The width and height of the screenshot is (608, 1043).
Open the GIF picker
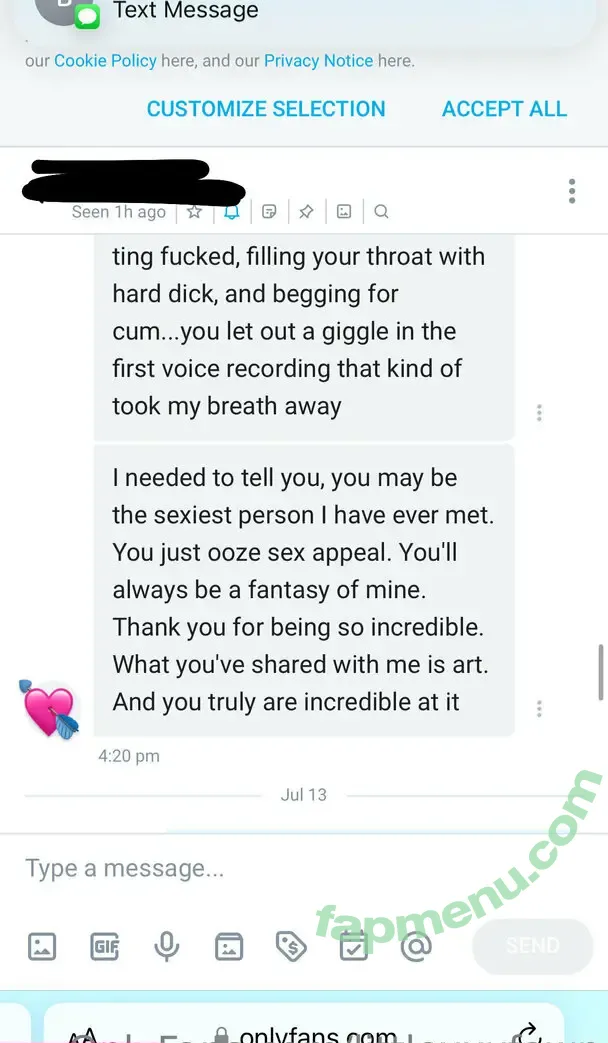point(104,946)
